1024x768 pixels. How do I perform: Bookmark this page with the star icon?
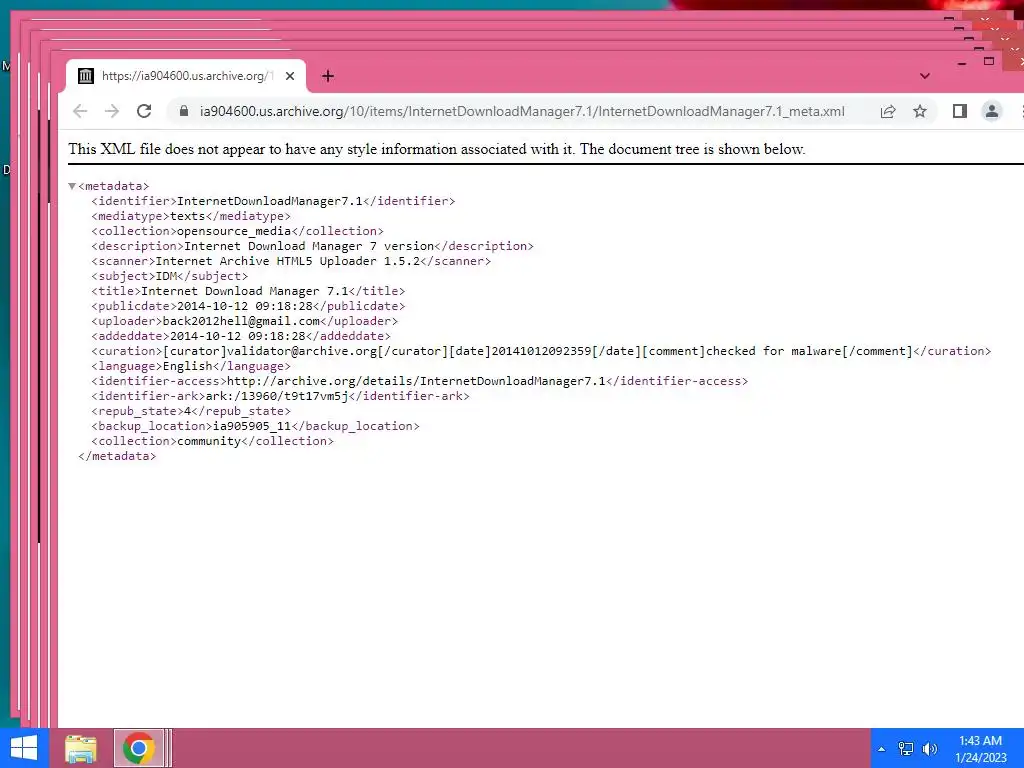coord(920,112)
